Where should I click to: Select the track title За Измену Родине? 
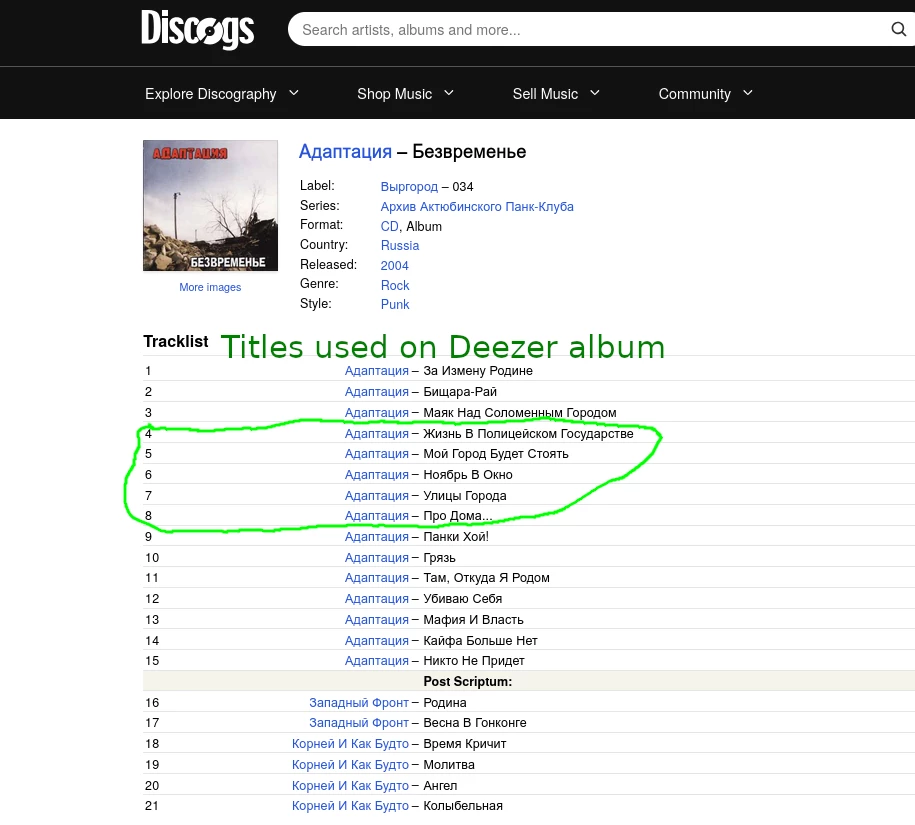(478, 371)
